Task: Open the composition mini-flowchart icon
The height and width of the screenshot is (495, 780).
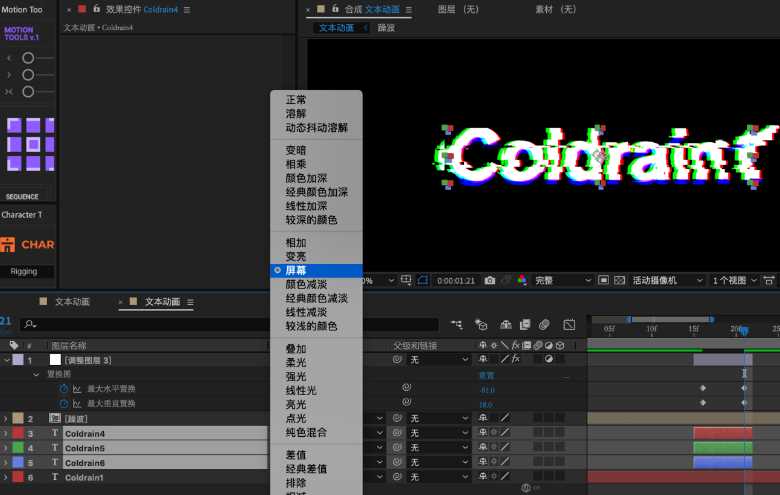Action: click(x=456, y=325)
